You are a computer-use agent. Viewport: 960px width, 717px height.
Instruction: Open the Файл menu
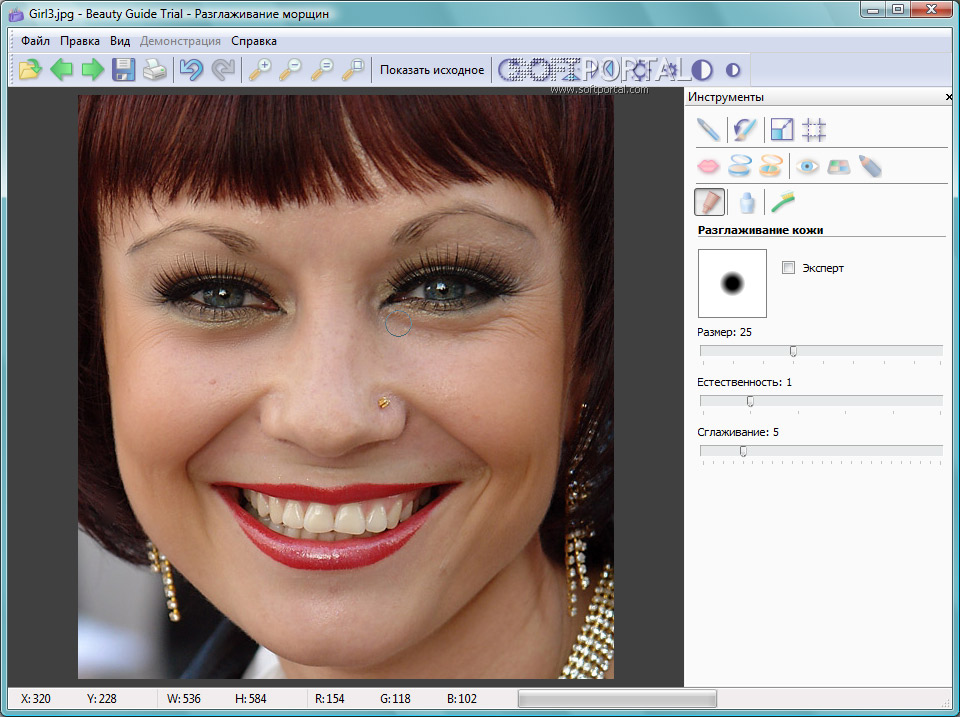coord(35,41)
